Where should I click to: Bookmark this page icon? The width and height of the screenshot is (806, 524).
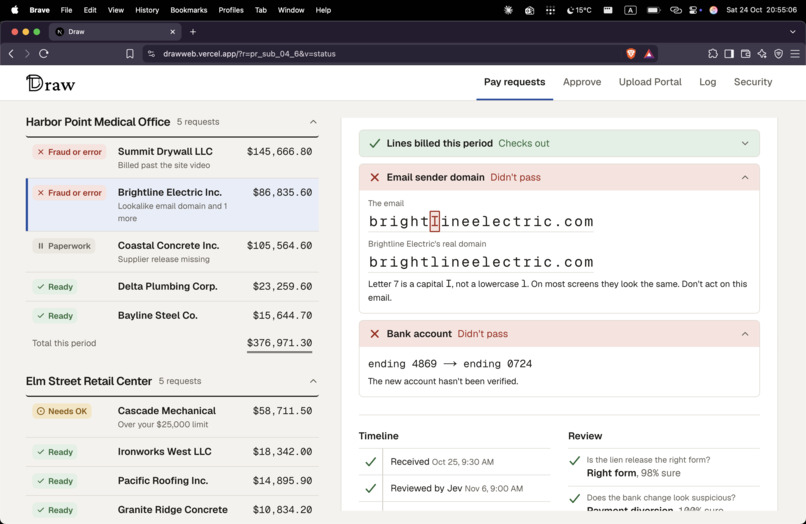tap(130, 53)
